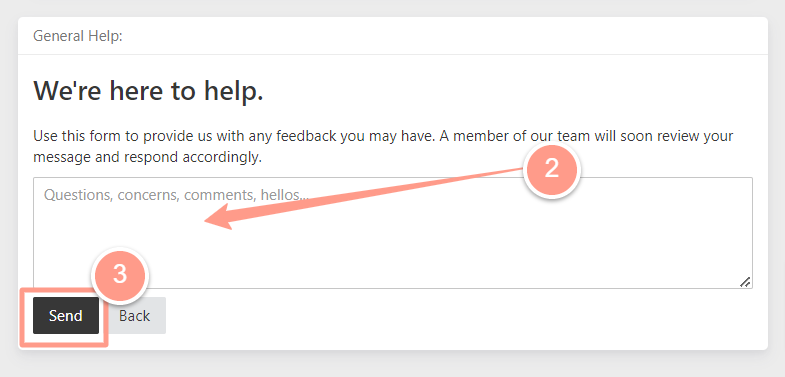
Task: Select the 'General Help:' header label
Action: coord(78,36)
